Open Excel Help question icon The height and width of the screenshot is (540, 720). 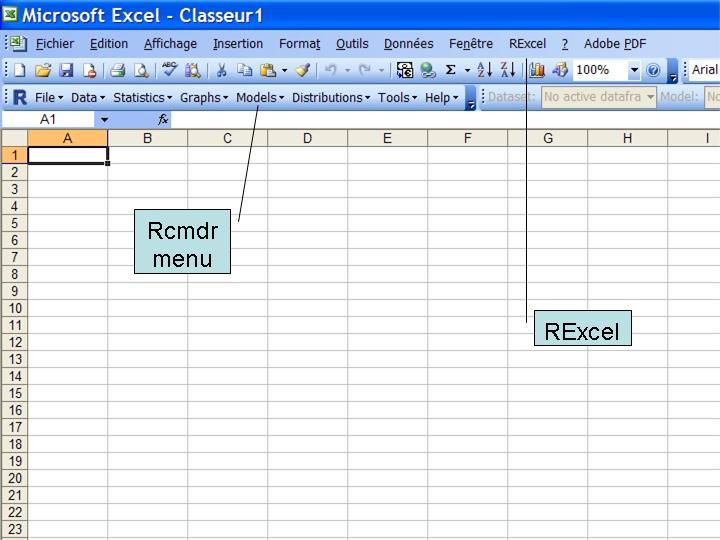653,70
